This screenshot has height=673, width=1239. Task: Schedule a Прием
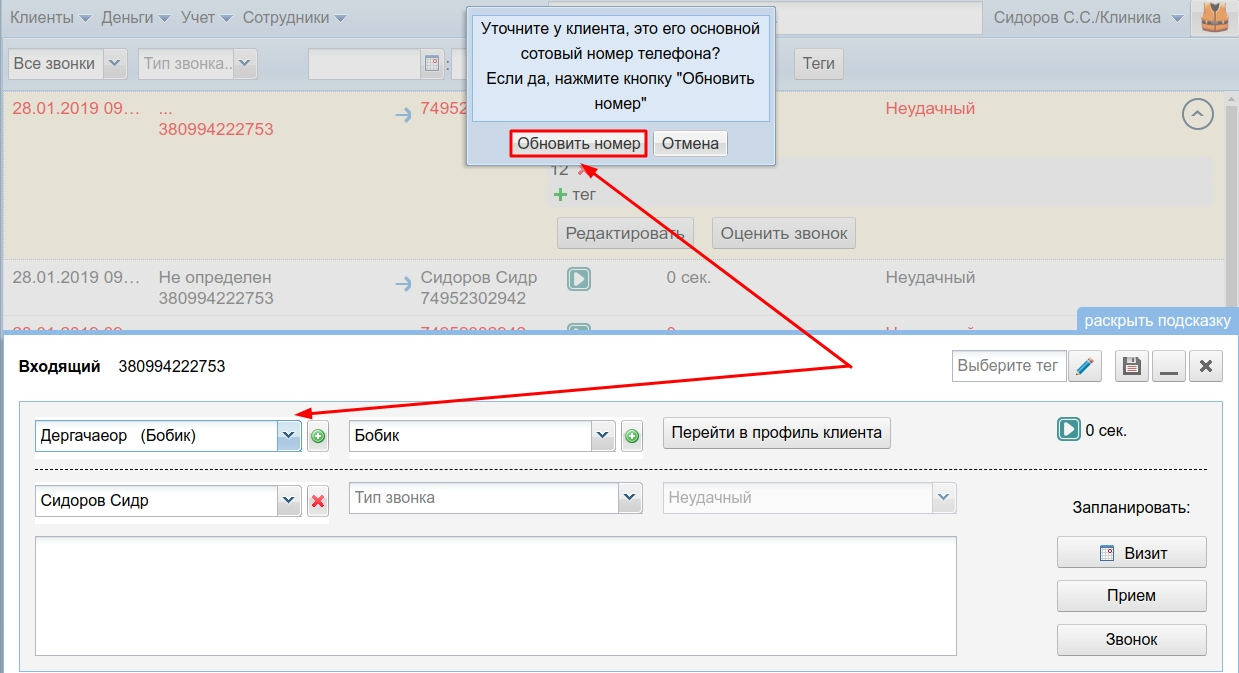[1132, 596]
